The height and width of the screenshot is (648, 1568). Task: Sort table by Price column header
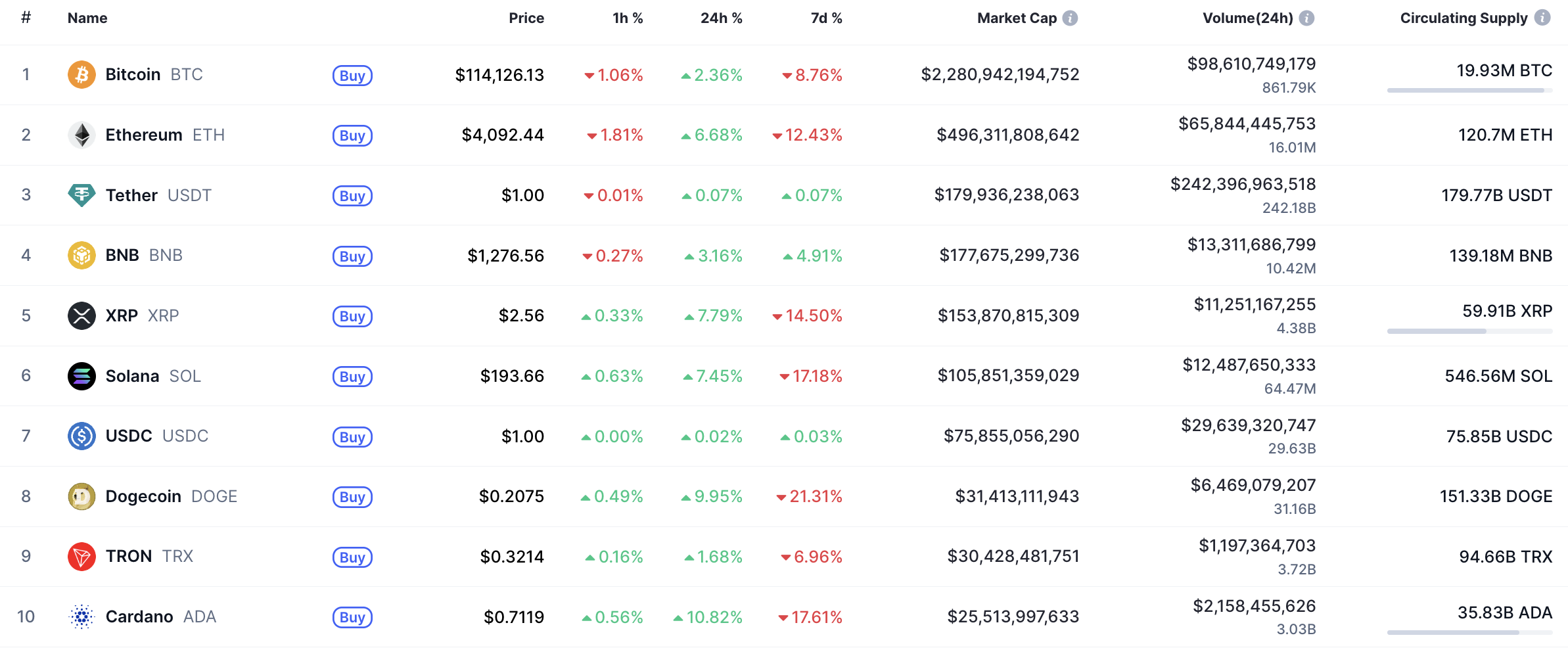tap(526, 18)
